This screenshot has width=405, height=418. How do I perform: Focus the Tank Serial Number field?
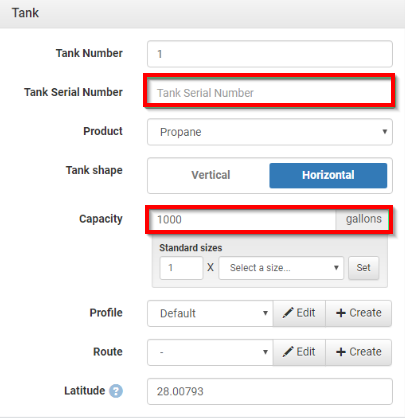(269, 93)
